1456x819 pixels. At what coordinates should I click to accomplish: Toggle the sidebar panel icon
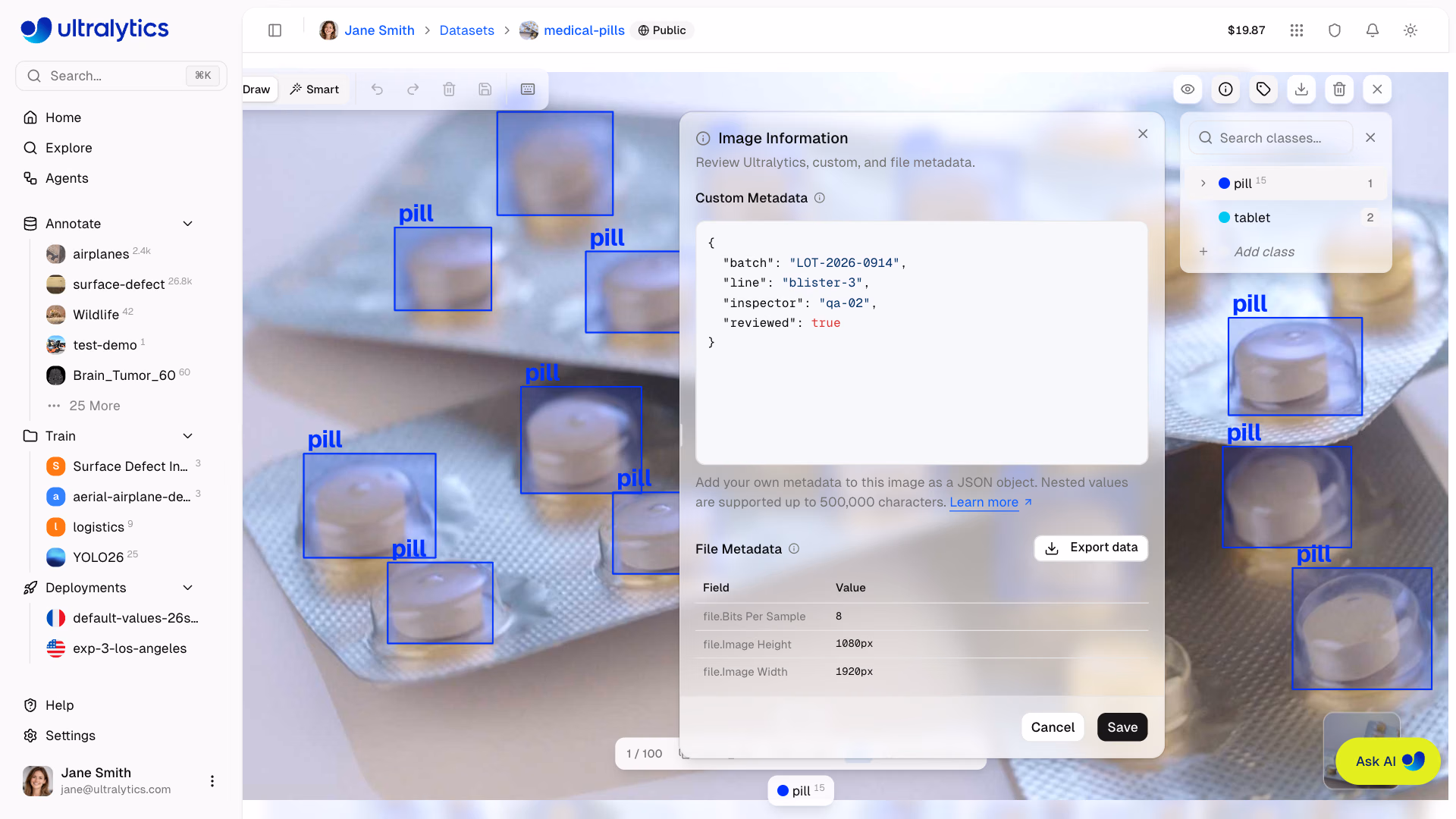tap(275, 30)
